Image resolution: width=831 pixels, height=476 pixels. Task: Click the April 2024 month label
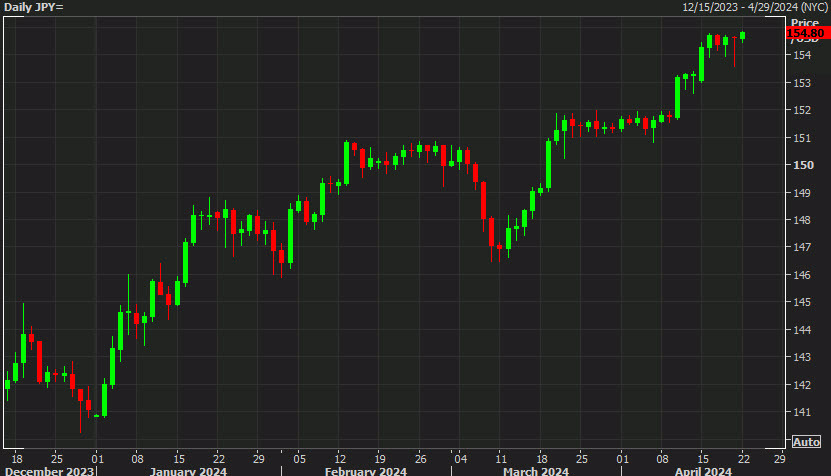(x=703, y=471)
